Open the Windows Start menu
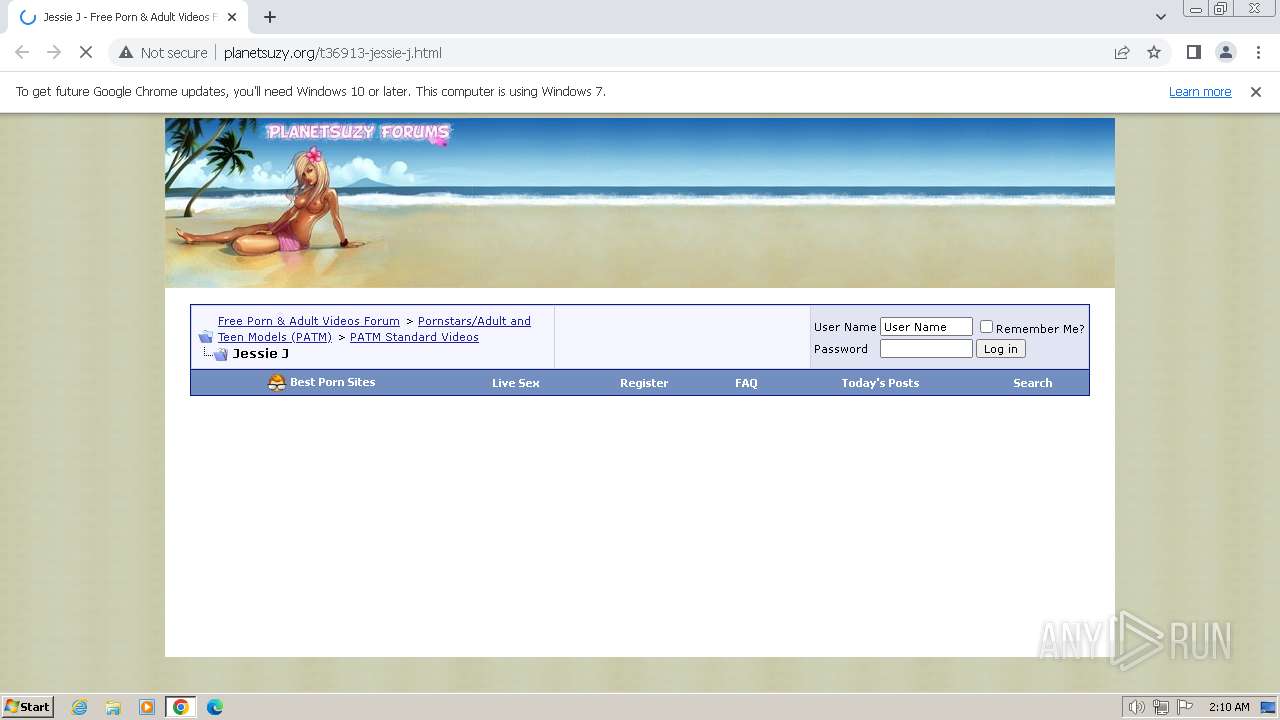The image size is (1280, 720). (x=28, y=707)
